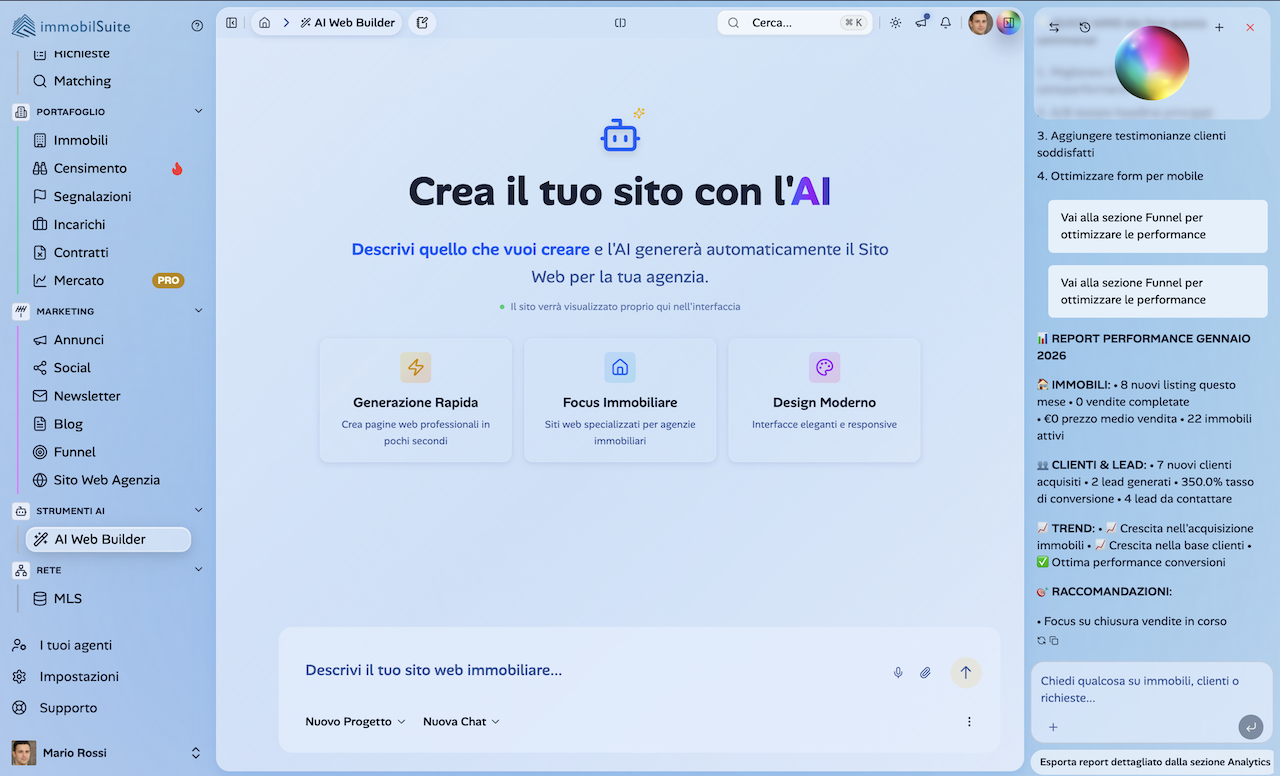The height and width of the screenshot is (776, 1280).
Task: Click the attachment paperclip in the prompt bar
Action: coord(925,672)
